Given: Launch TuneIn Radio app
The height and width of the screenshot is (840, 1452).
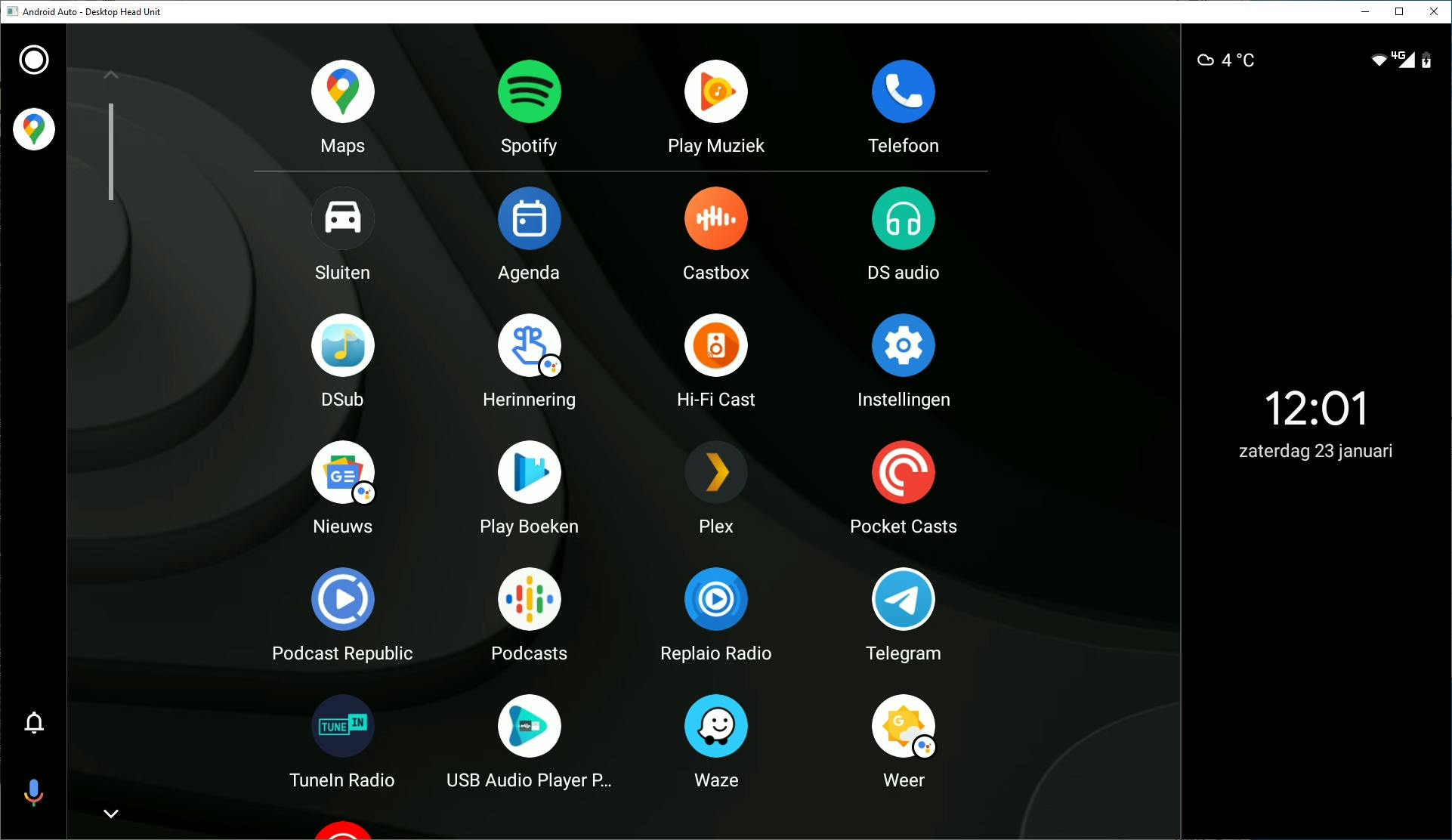Looking at the screenshot, I should pos(342,726).
